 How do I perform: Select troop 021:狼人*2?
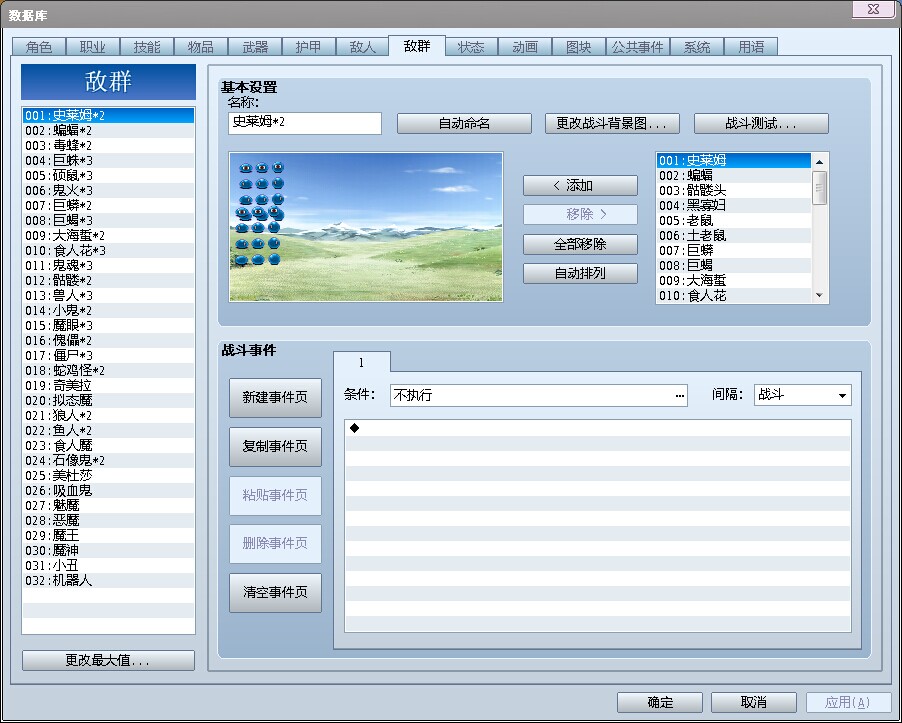tap(108, 415)
